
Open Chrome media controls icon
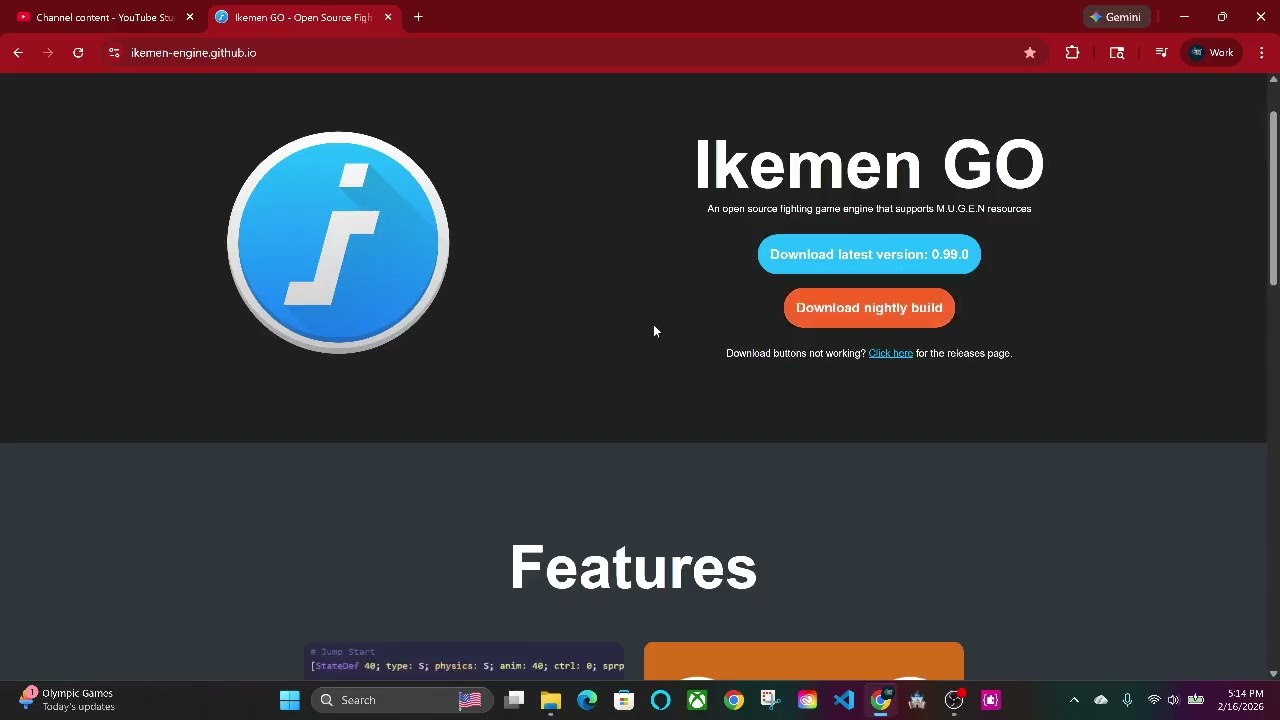(1161, 53)
